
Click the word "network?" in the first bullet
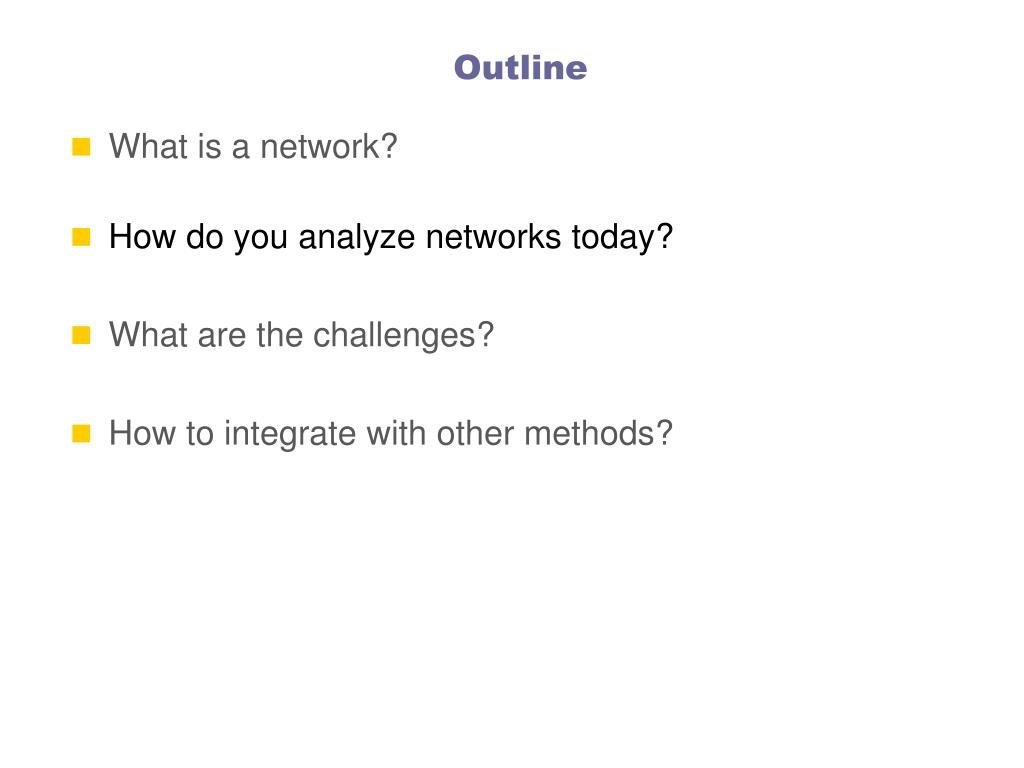click(329, 146)
